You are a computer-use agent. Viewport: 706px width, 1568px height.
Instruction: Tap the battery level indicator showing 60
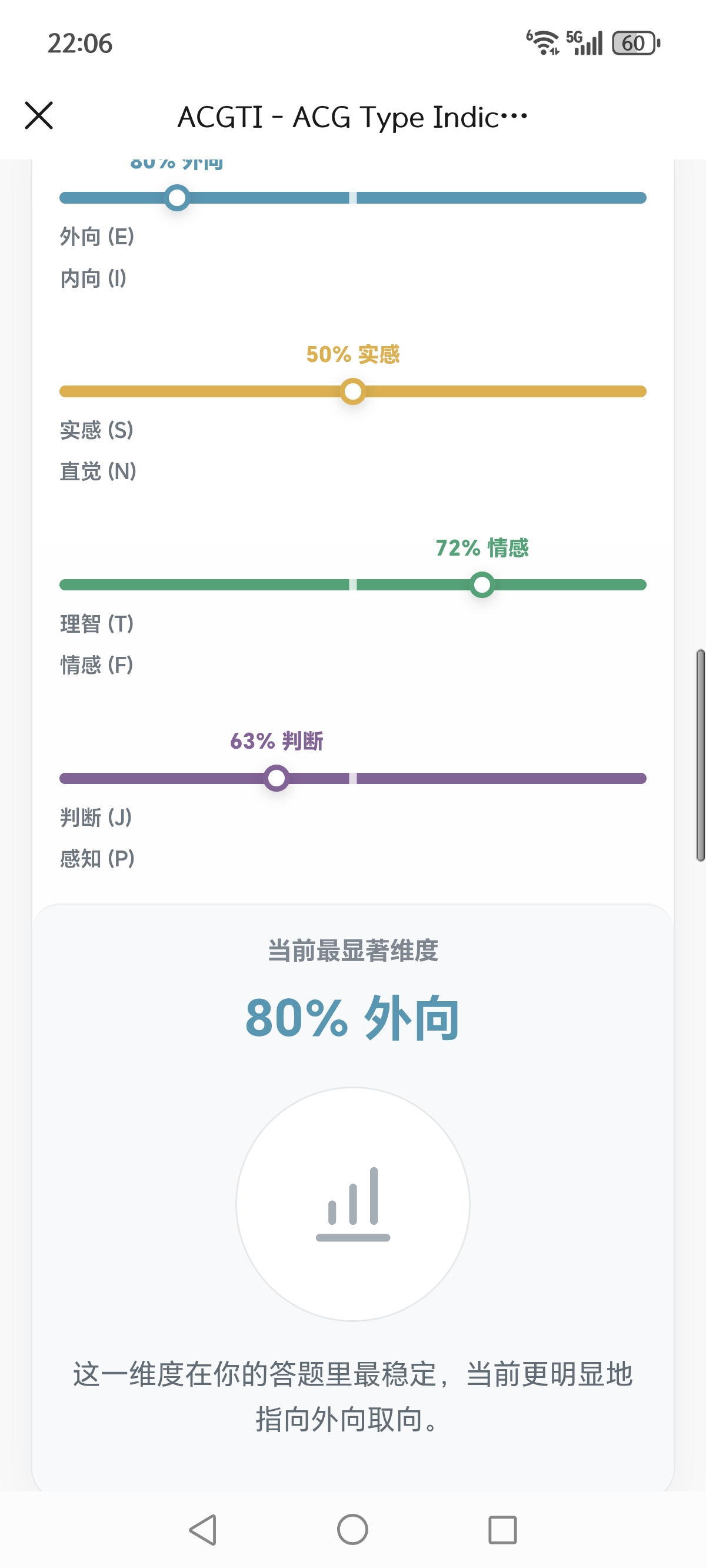[633, 41]
